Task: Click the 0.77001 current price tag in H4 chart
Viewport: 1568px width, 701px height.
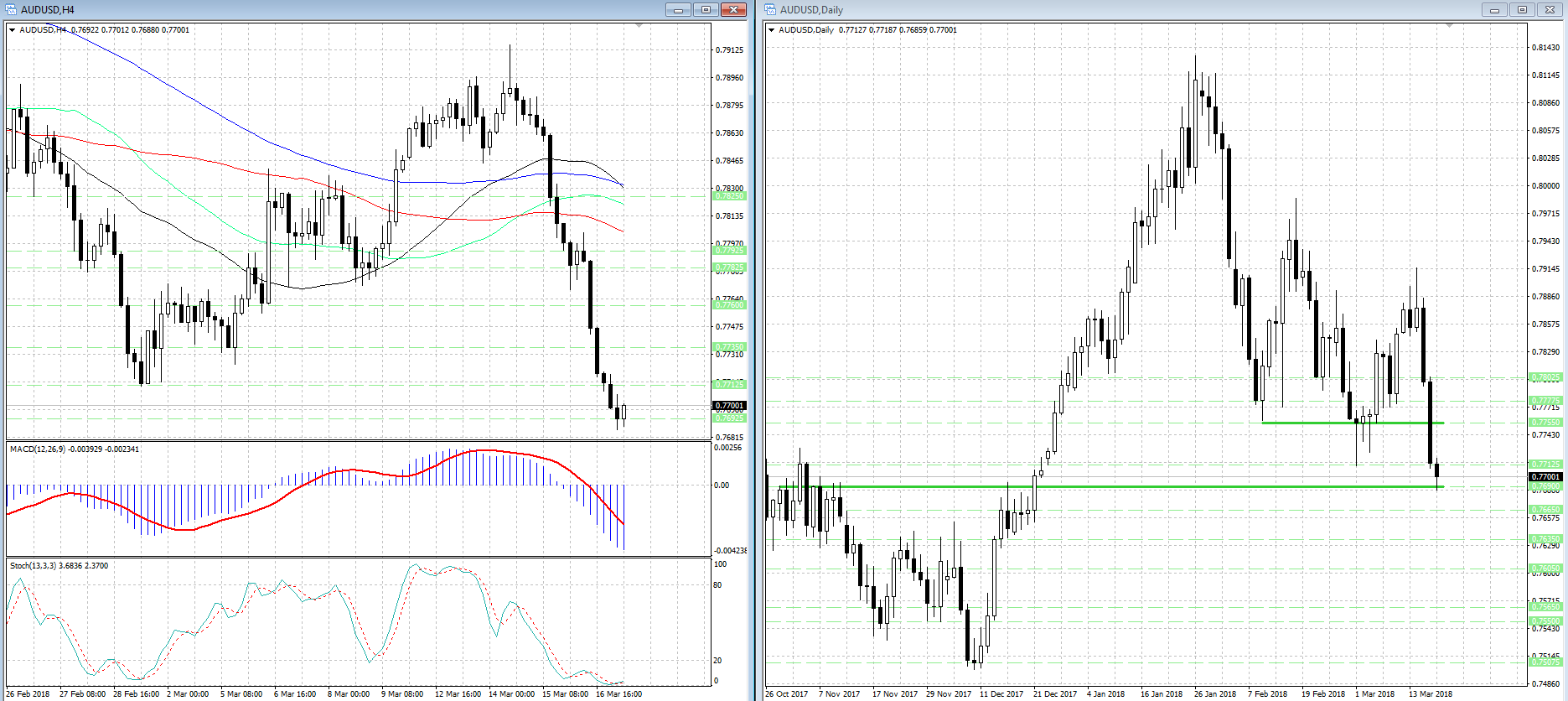Action: tap(729, 406)
